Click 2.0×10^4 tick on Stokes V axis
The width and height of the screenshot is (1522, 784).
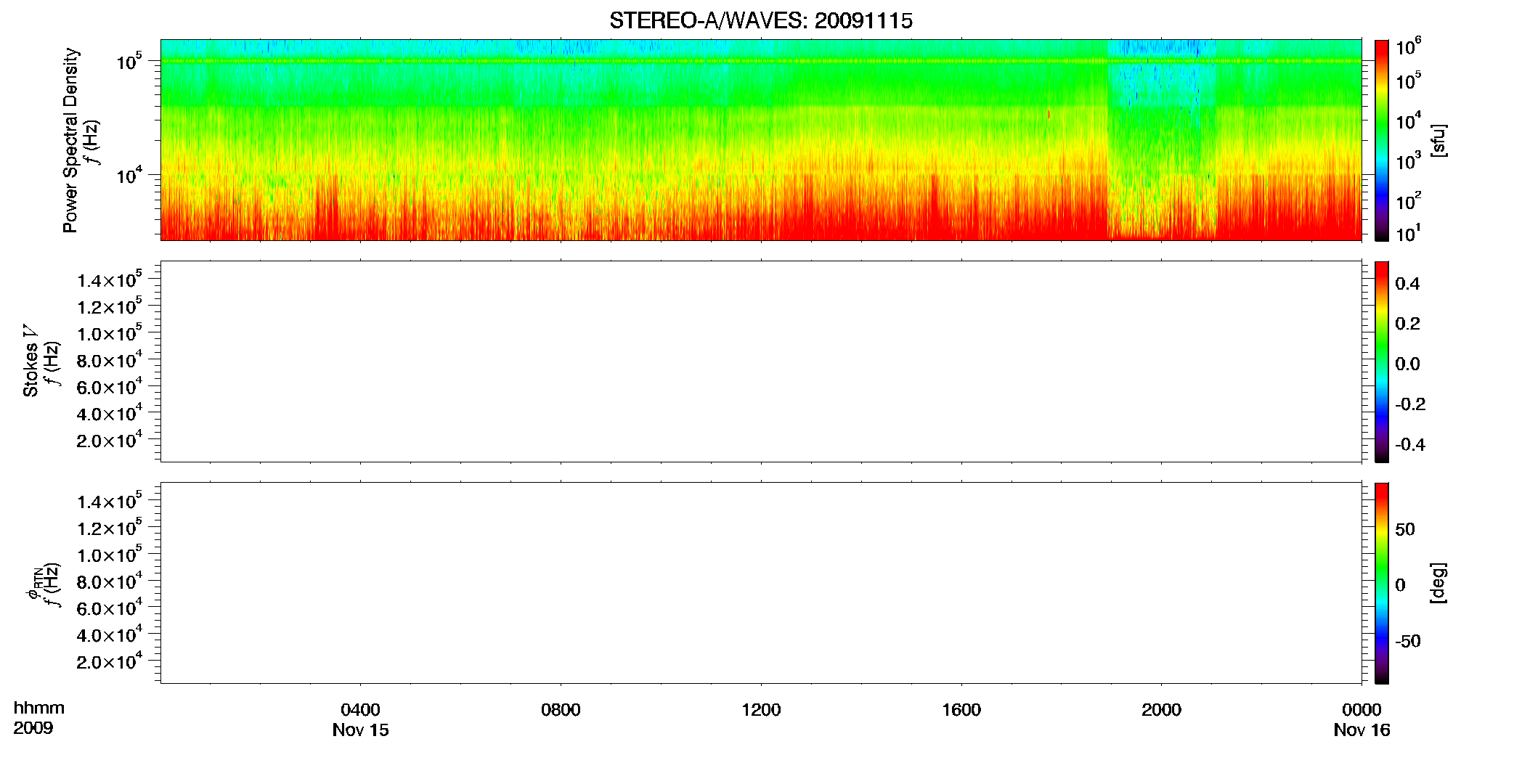pos(109,440)
